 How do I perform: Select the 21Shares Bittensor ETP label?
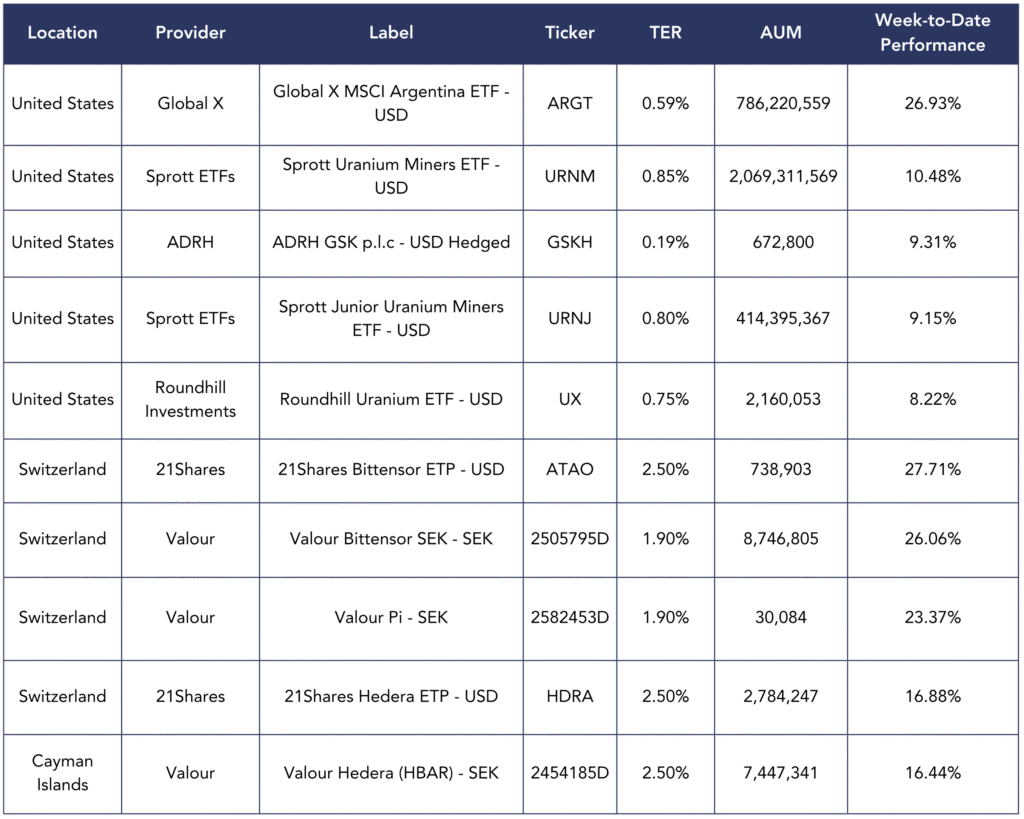pyautogui.click(x=391, y=469)
